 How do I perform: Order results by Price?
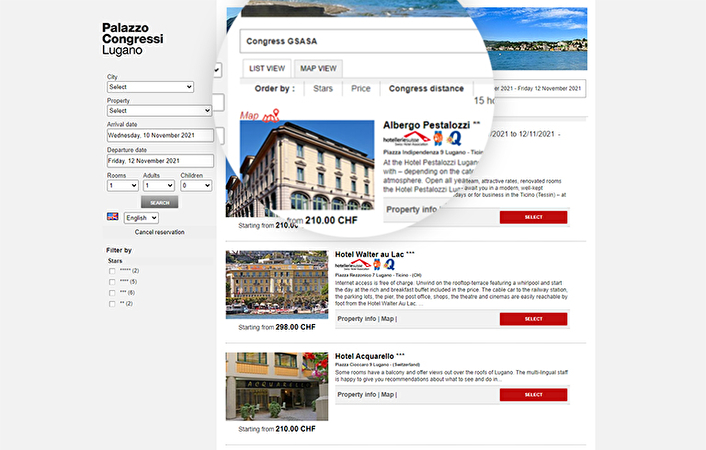click(361, 89)
